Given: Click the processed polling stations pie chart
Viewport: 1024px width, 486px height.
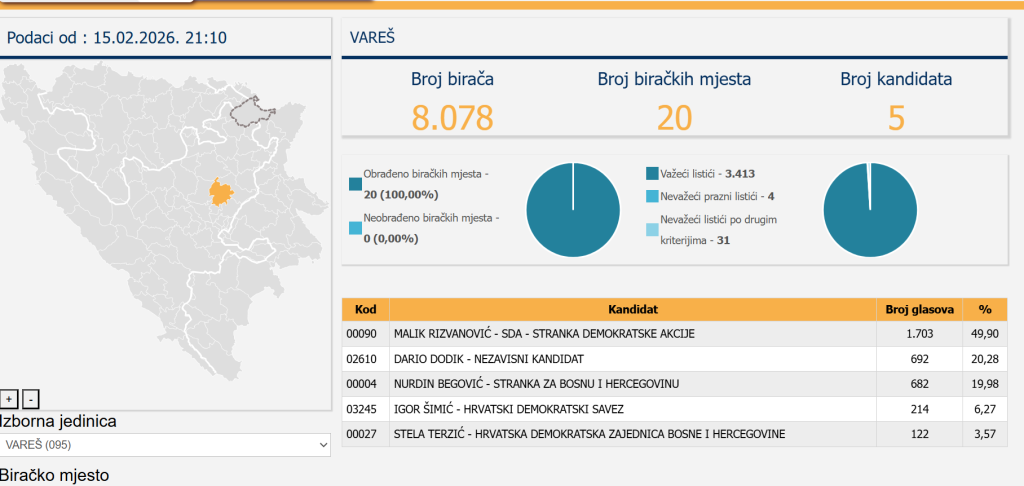Looking at the screenshot, I should tap(572, 208).
